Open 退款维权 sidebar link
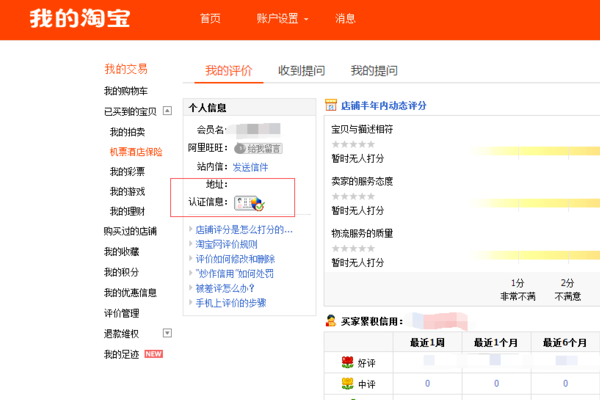Viewport: 600px width, 400px height. (x=121, y=334)
